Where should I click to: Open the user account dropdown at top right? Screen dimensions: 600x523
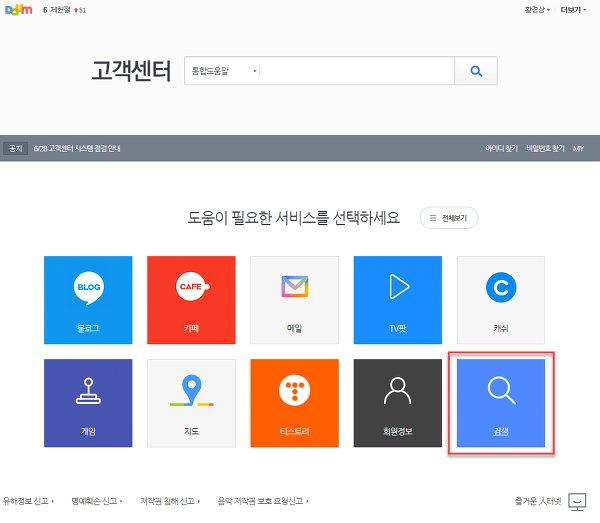point(537,10)
